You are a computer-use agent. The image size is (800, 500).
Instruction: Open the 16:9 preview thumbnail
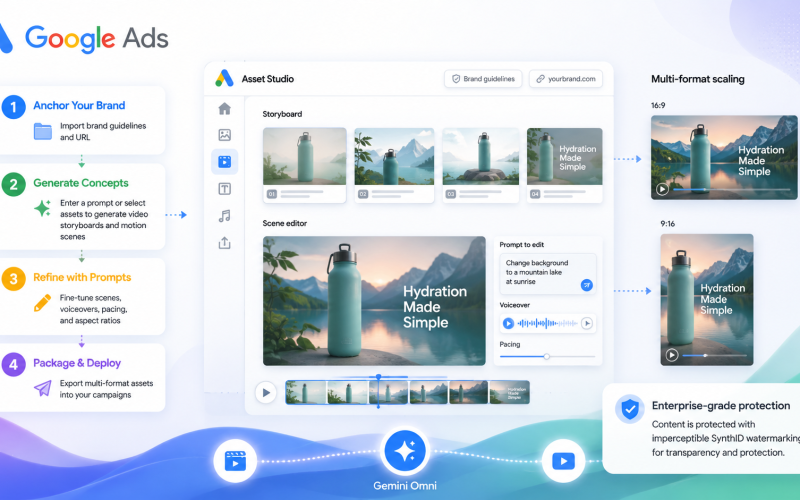[724, 157]
